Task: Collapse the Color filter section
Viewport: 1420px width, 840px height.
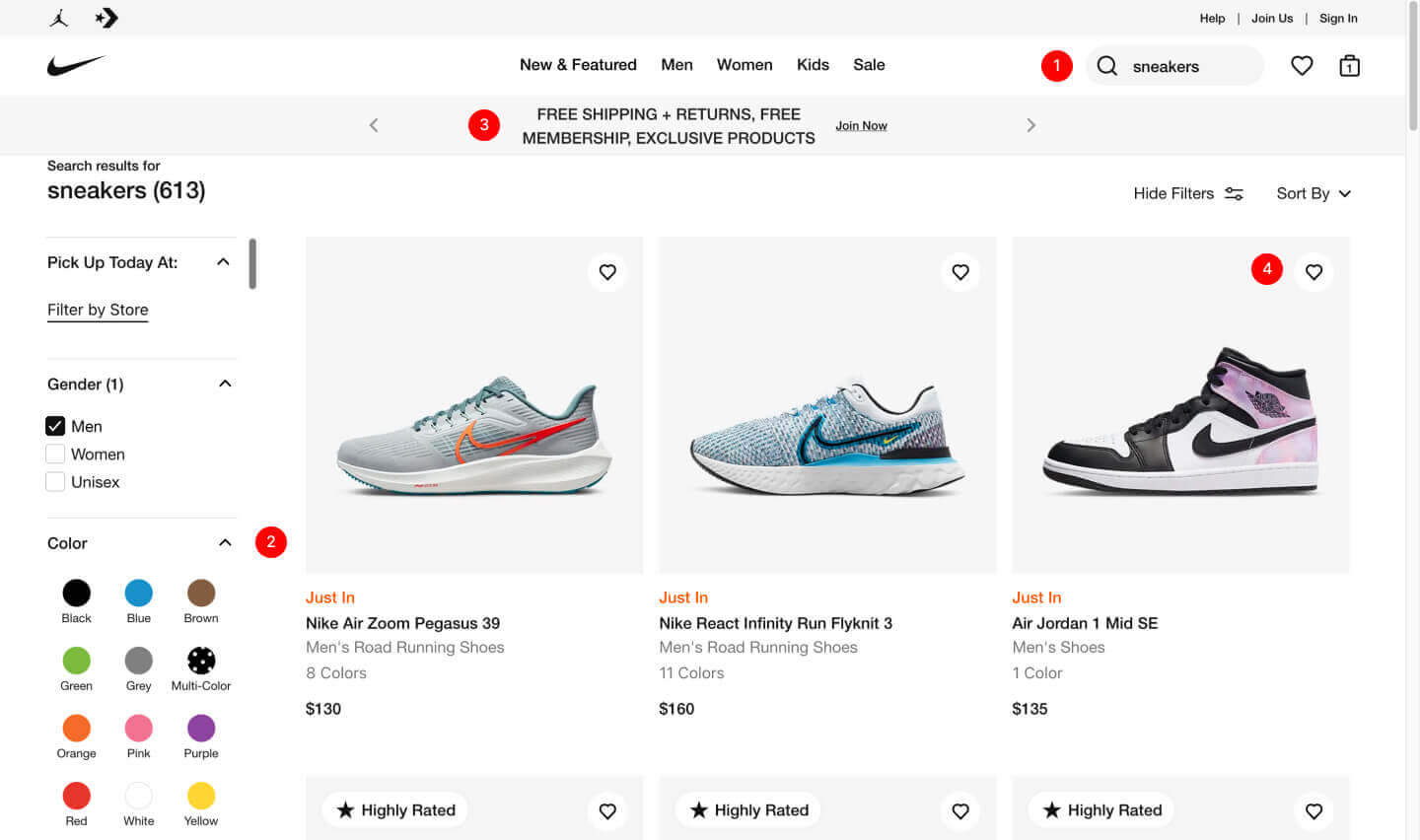Action: (225, 543)
